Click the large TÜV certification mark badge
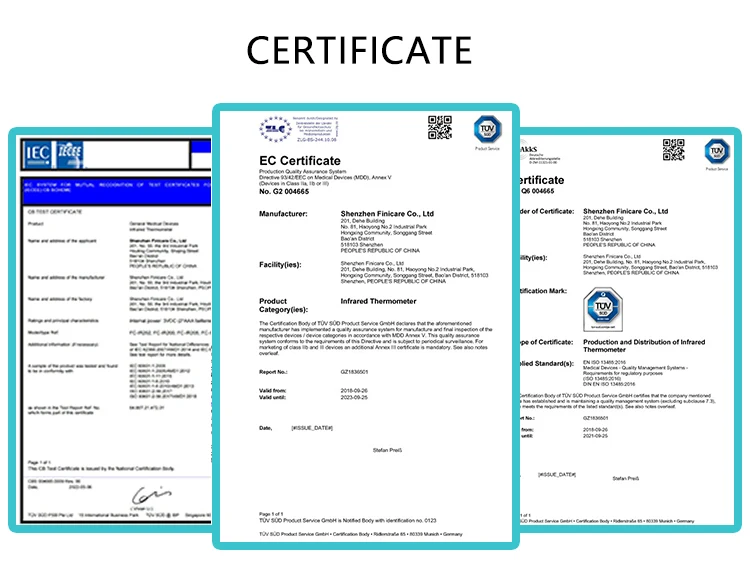Screen dimensions: 750x572 (x=603, y=309)
